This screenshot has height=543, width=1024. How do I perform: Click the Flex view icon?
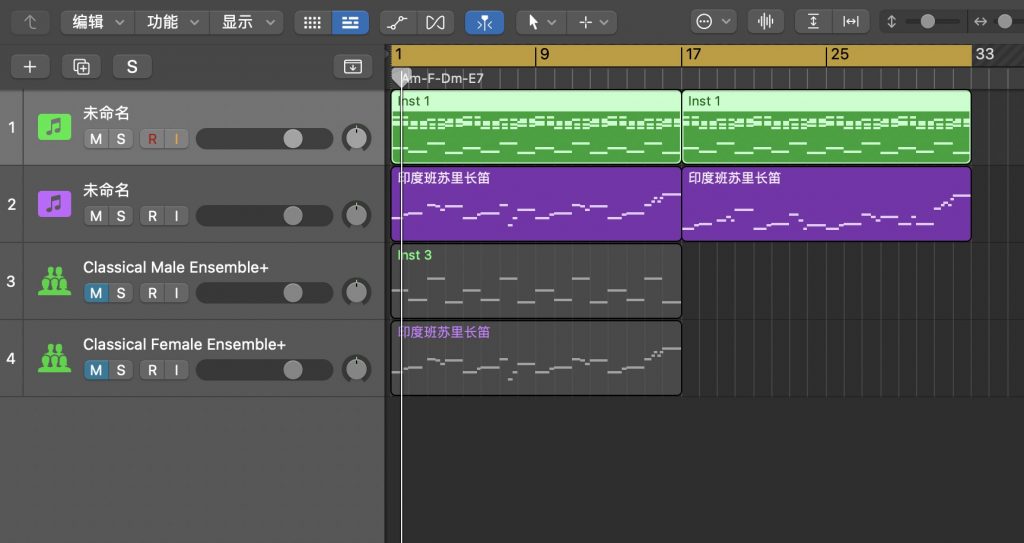tap(435, 22)
